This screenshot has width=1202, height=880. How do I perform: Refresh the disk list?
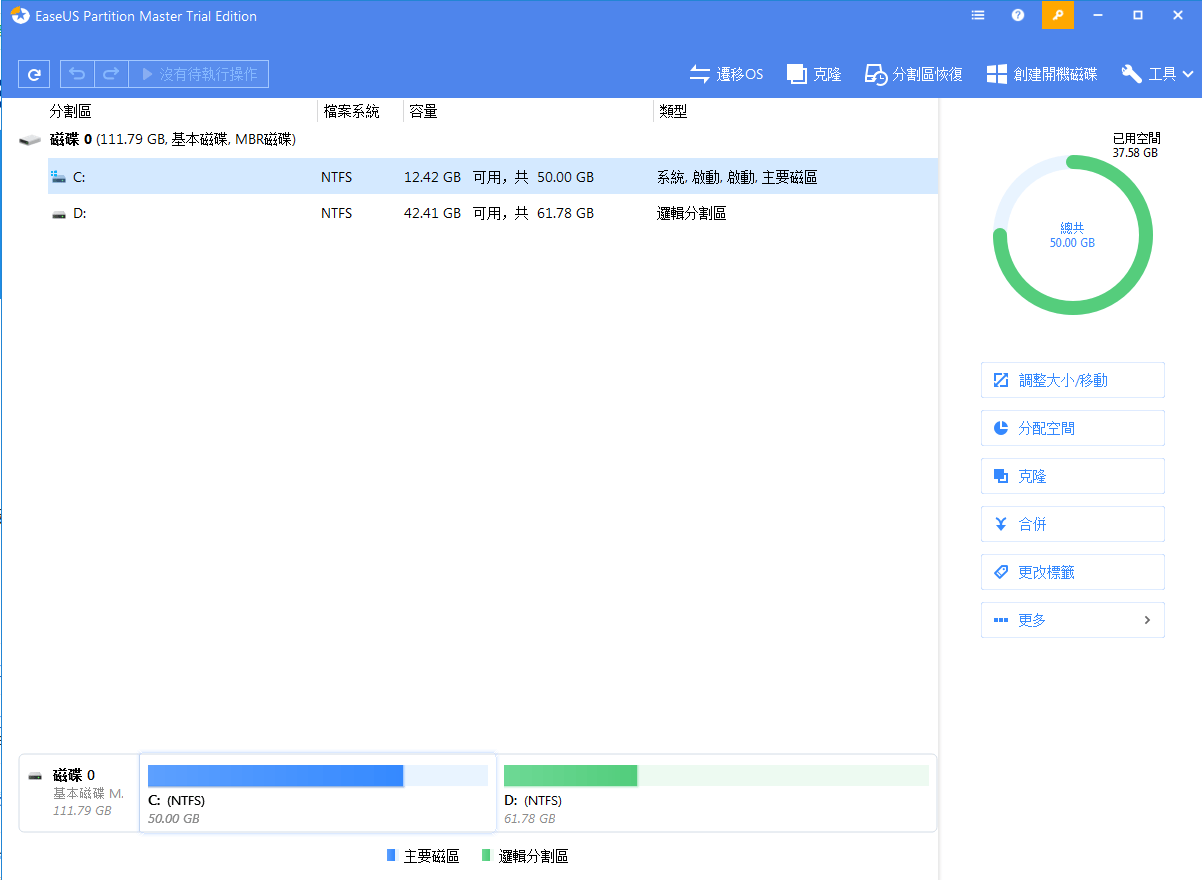[x=33, y=73]
